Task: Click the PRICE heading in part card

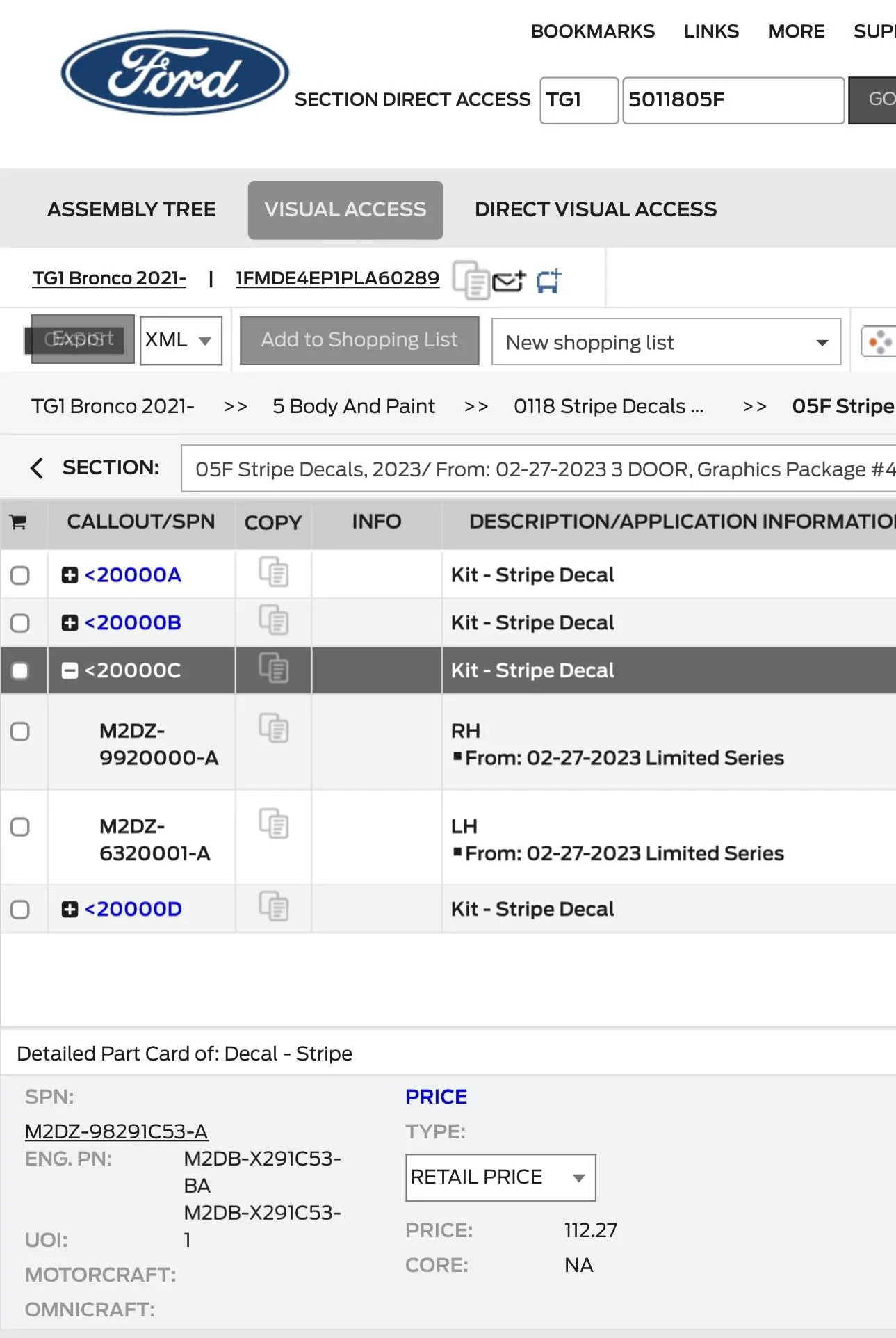Action: pyautogui.click(x=437, y=1097)
